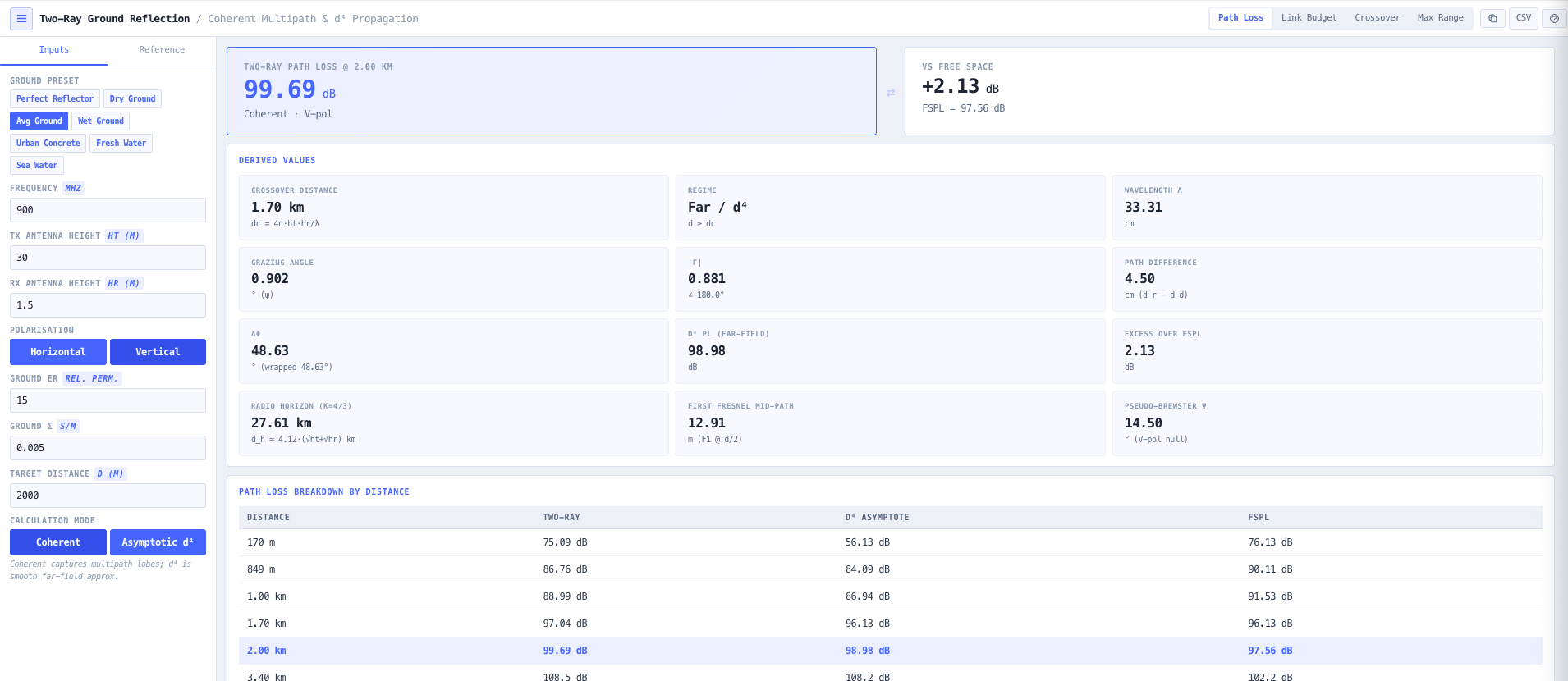The image size is (1568, 681).
Task: Click the swap arrows icon between cards
Action: 891,93
